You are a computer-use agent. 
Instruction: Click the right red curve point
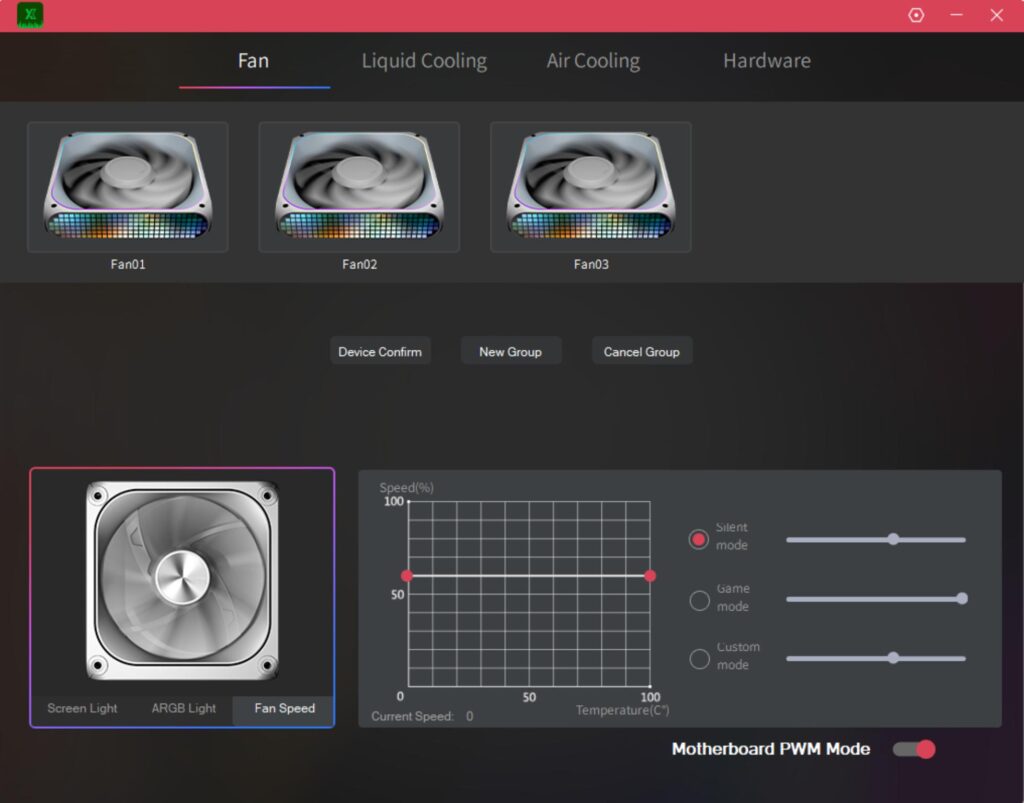click(650, 576)
